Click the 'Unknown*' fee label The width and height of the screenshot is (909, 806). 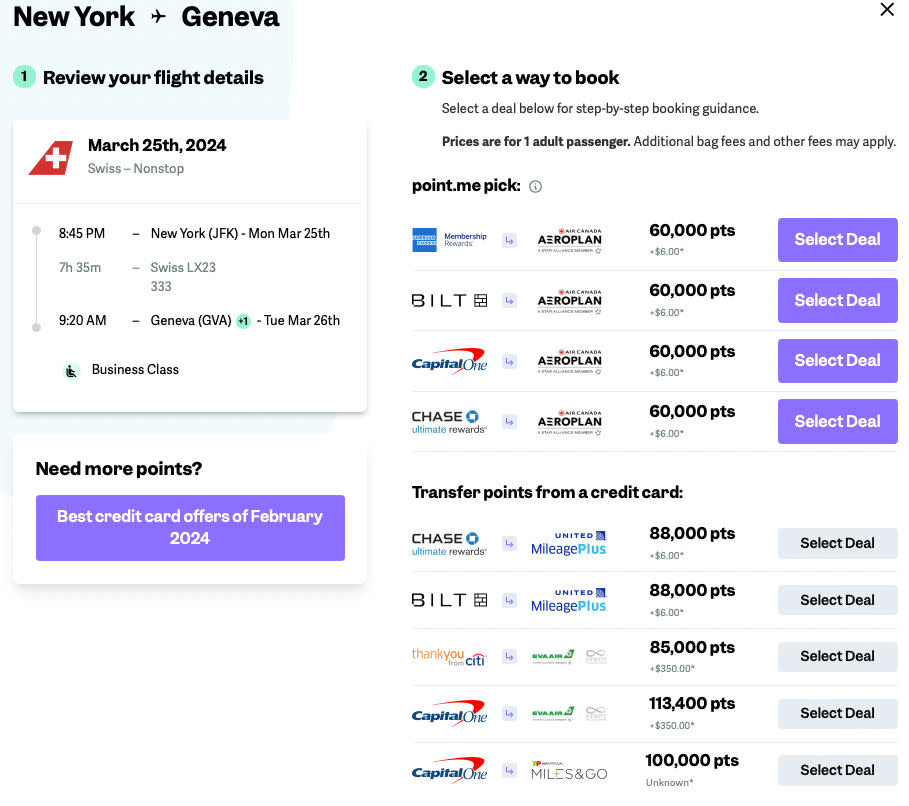pos(670,783)
